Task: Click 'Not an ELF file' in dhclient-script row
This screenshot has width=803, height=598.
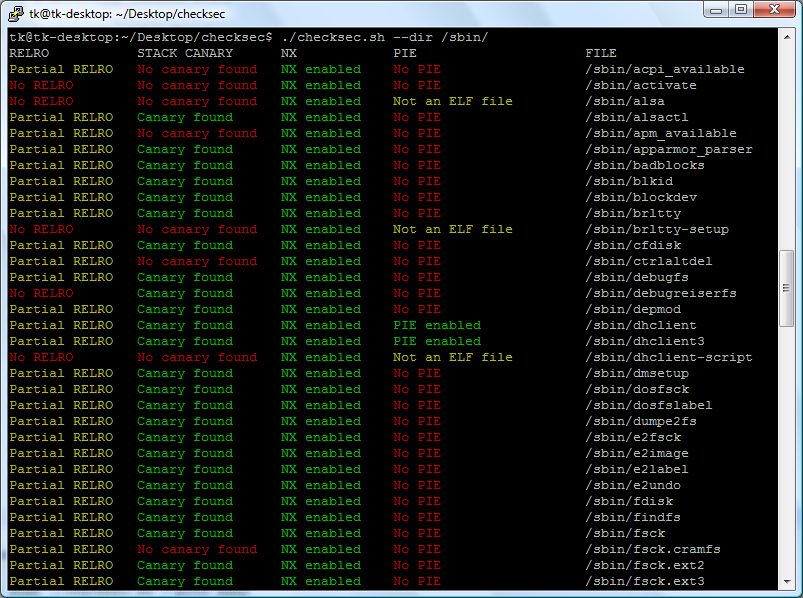Action: (453, 357)
